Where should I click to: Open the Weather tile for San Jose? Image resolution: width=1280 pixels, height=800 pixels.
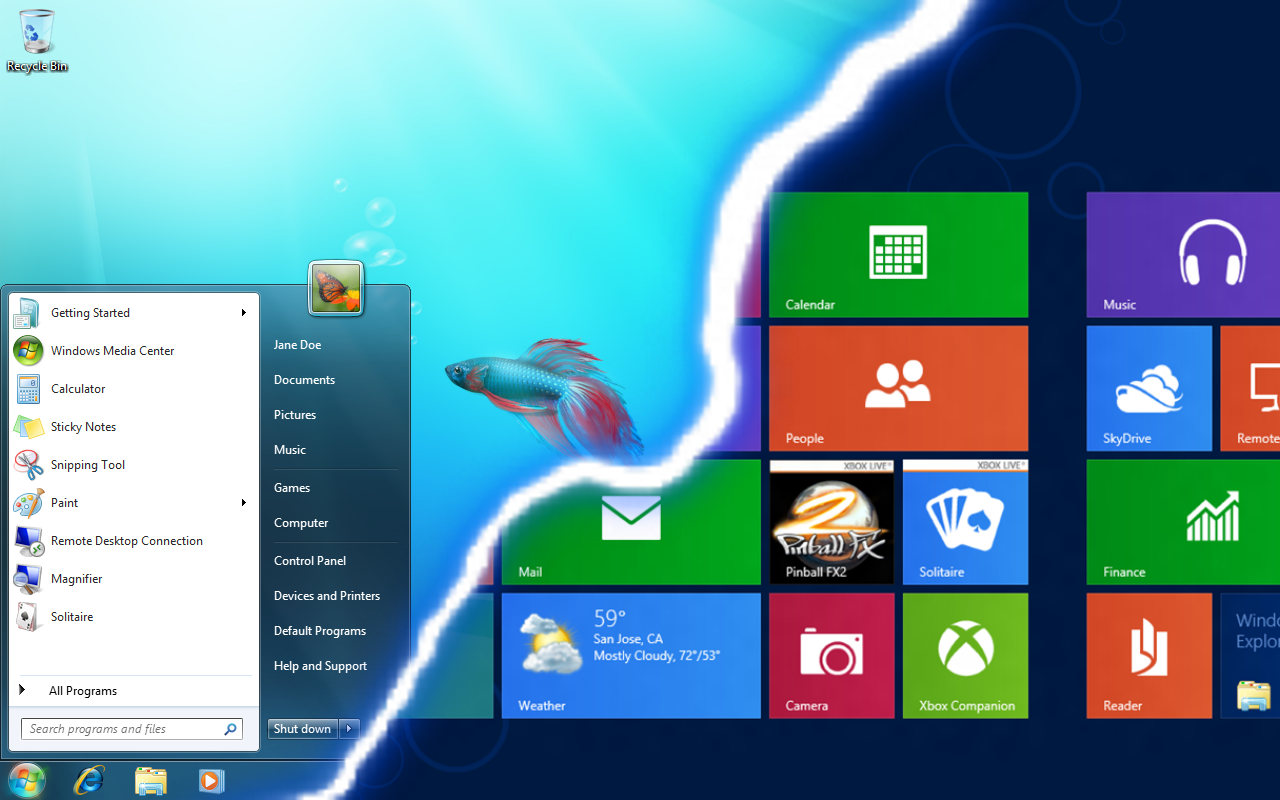pyautogui.click(x=631, y=656)
